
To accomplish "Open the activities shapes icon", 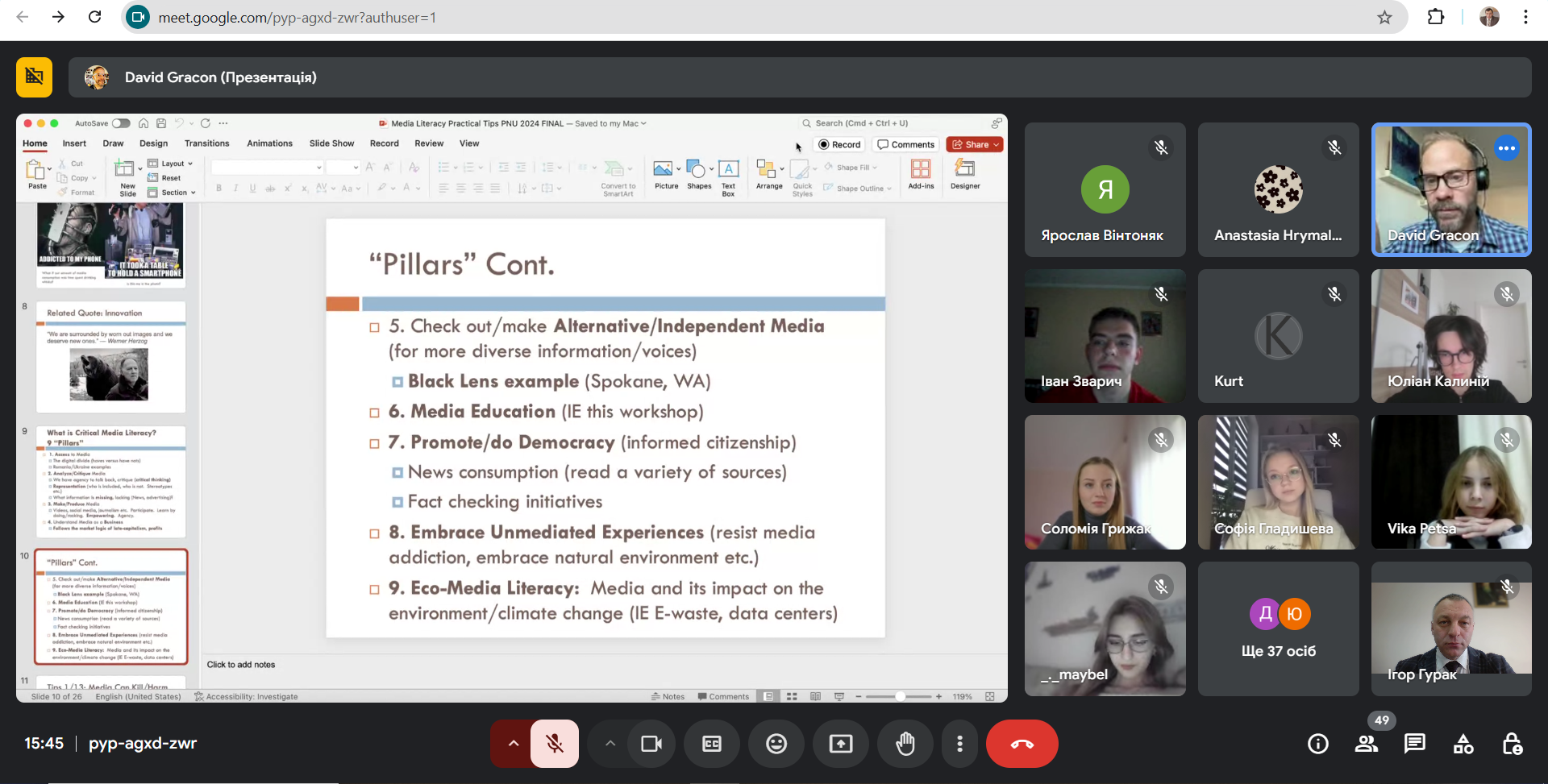I will [x=1463, y=744].
